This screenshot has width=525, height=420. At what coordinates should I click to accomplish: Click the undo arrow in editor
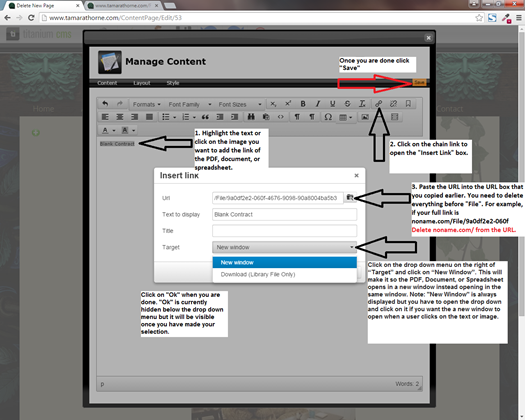[105, 104]
